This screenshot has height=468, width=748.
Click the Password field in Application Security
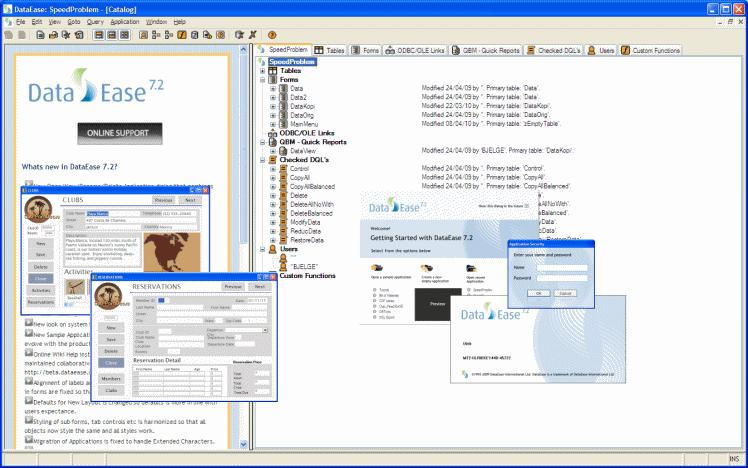coord(562,278)
